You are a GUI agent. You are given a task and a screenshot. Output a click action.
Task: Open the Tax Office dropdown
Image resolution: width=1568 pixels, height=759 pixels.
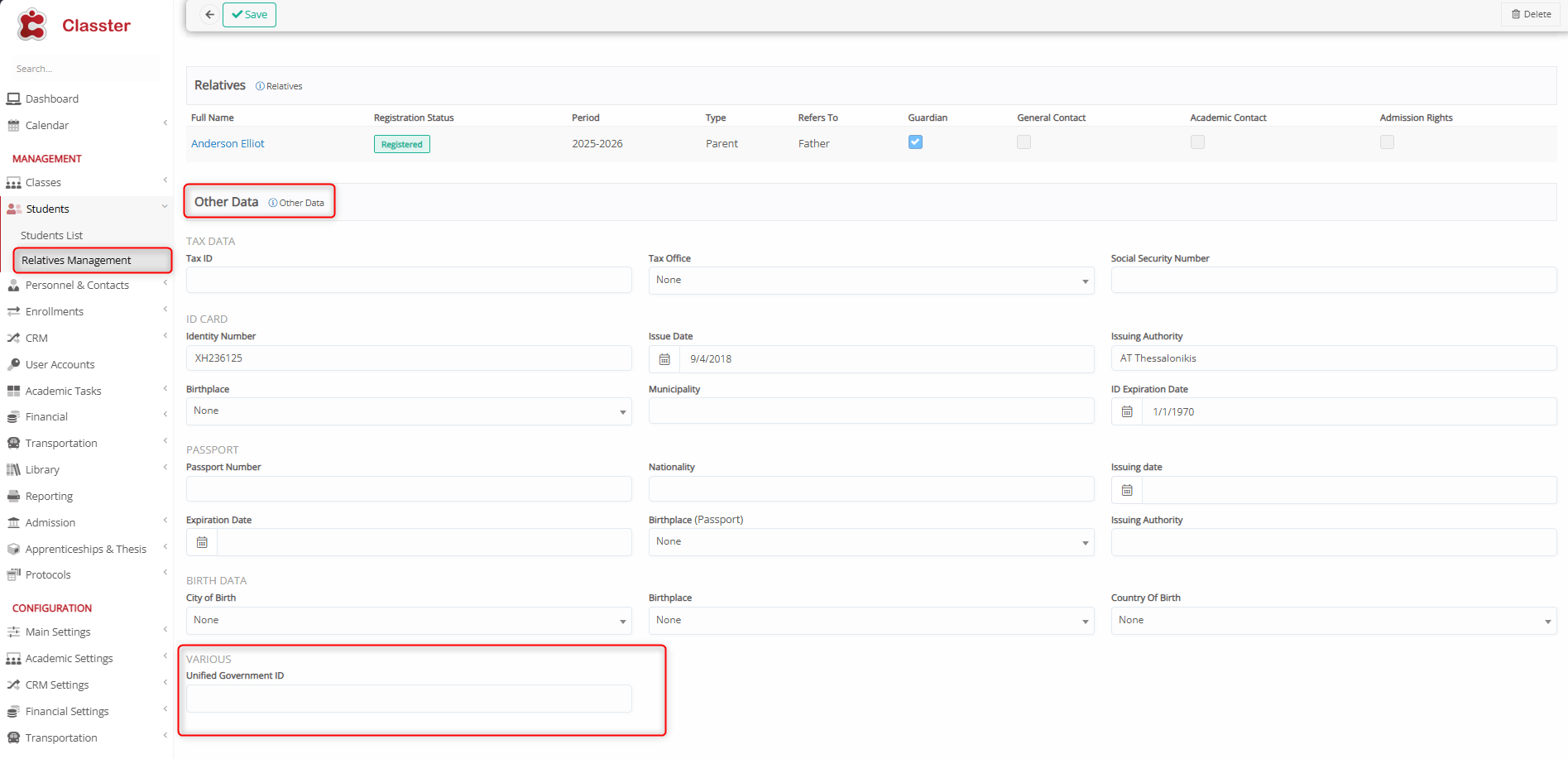tap(870, 281)
